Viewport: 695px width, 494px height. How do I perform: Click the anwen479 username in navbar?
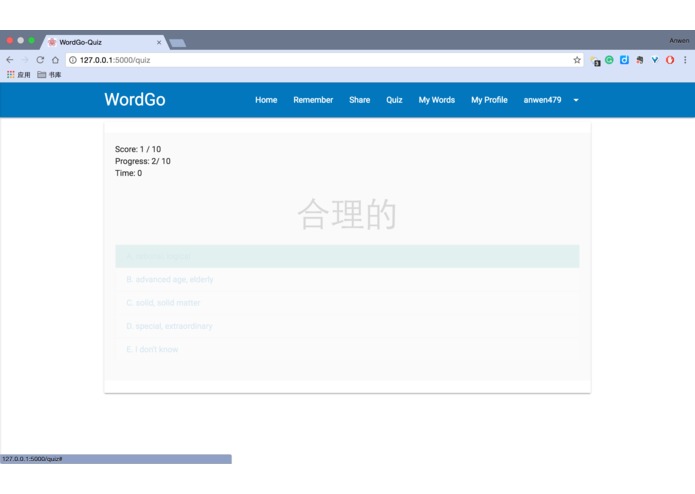coord(542,100)
